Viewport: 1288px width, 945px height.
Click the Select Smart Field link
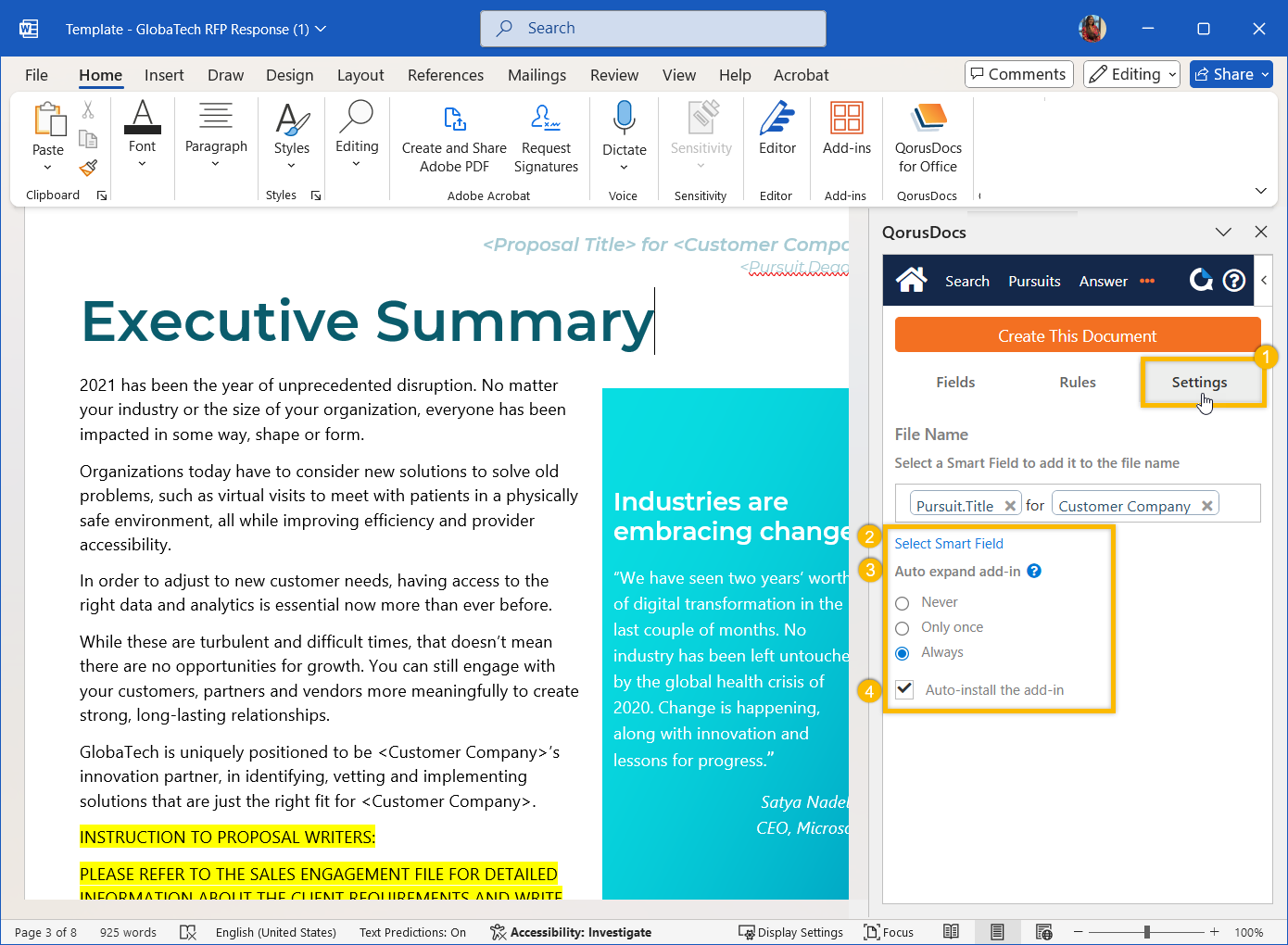[x=948, y=544]
